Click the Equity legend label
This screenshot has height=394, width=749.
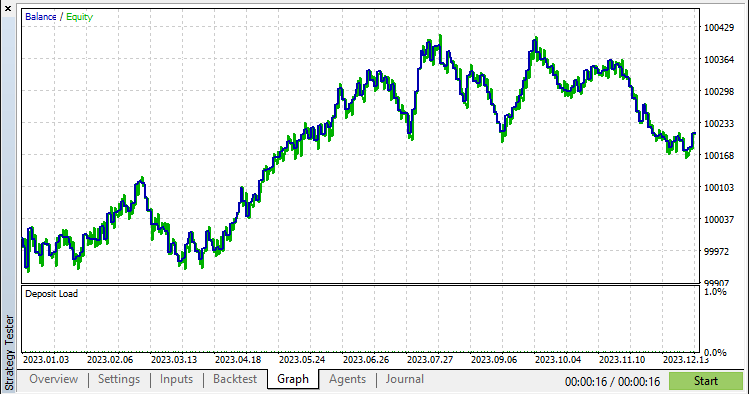79,17
